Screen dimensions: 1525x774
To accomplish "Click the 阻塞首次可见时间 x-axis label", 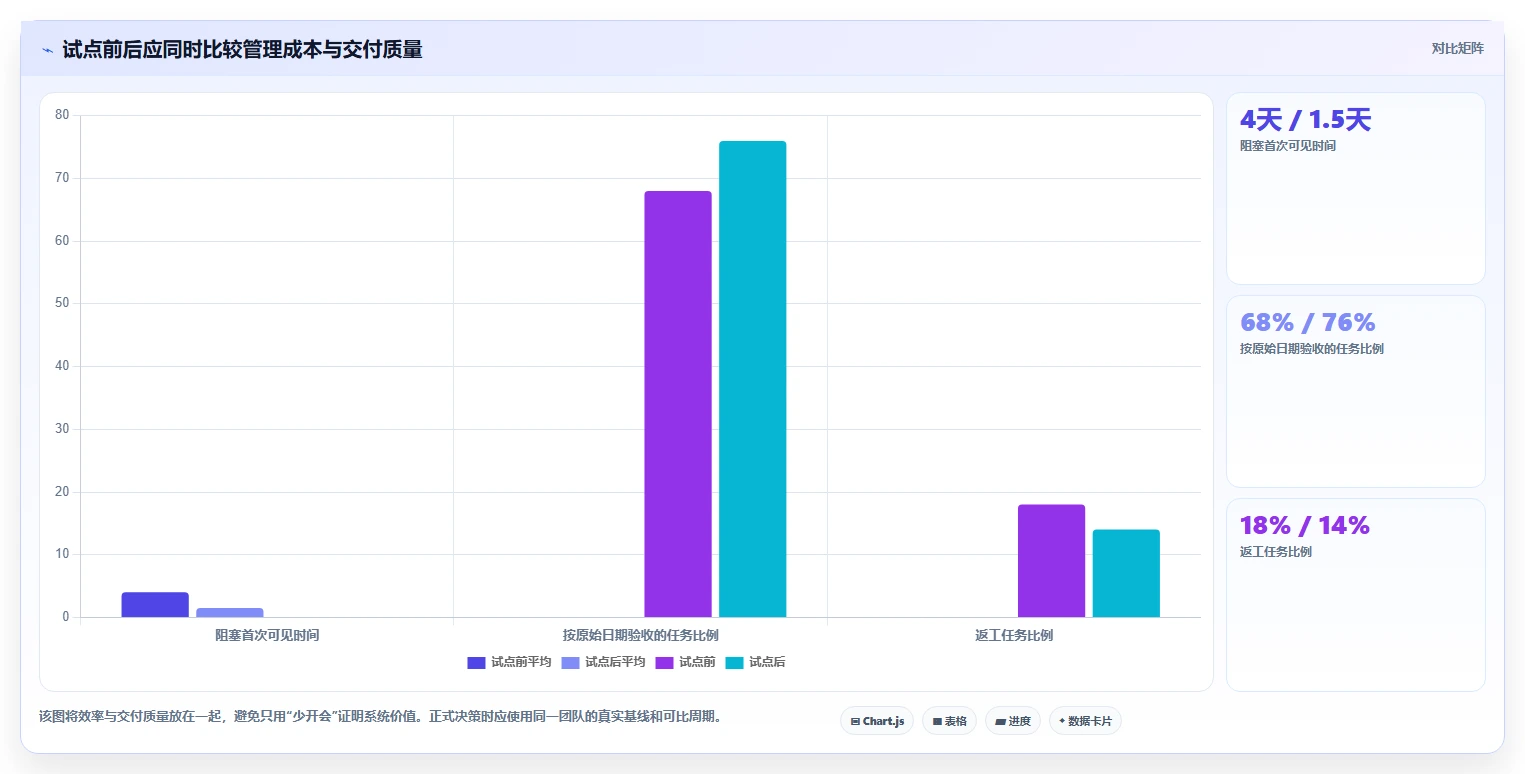I will tap(267, 635).
